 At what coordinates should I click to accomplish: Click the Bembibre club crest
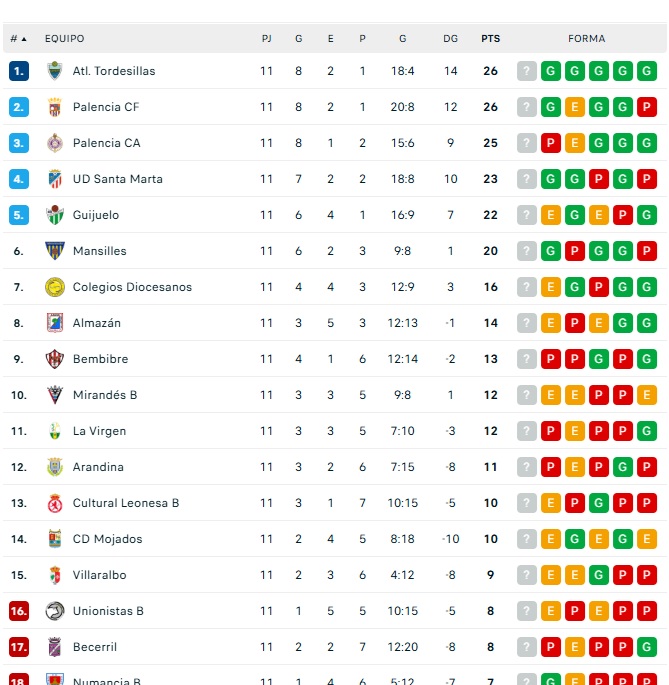pos(55,359)
